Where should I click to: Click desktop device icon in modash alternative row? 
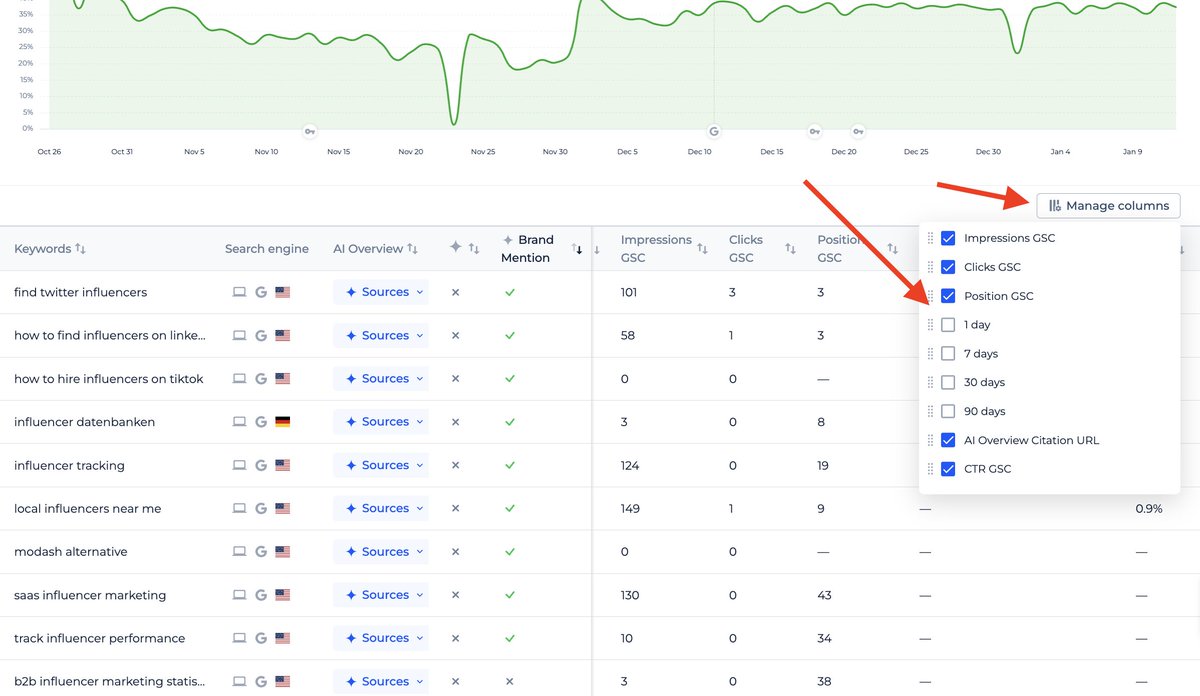click(x=239, y=552)
